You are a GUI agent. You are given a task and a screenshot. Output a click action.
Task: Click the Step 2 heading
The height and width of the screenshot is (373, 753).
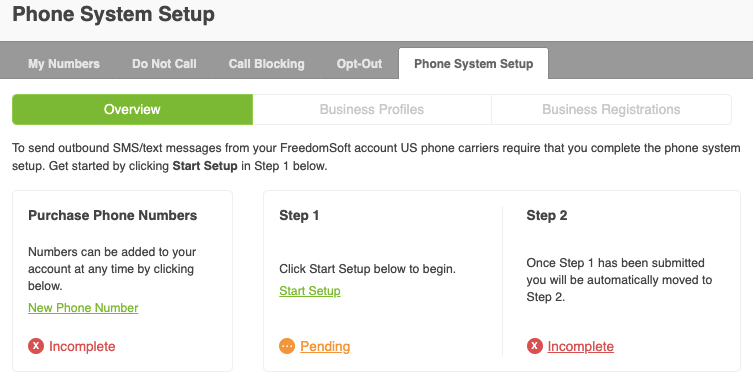[x=547, y=216]
